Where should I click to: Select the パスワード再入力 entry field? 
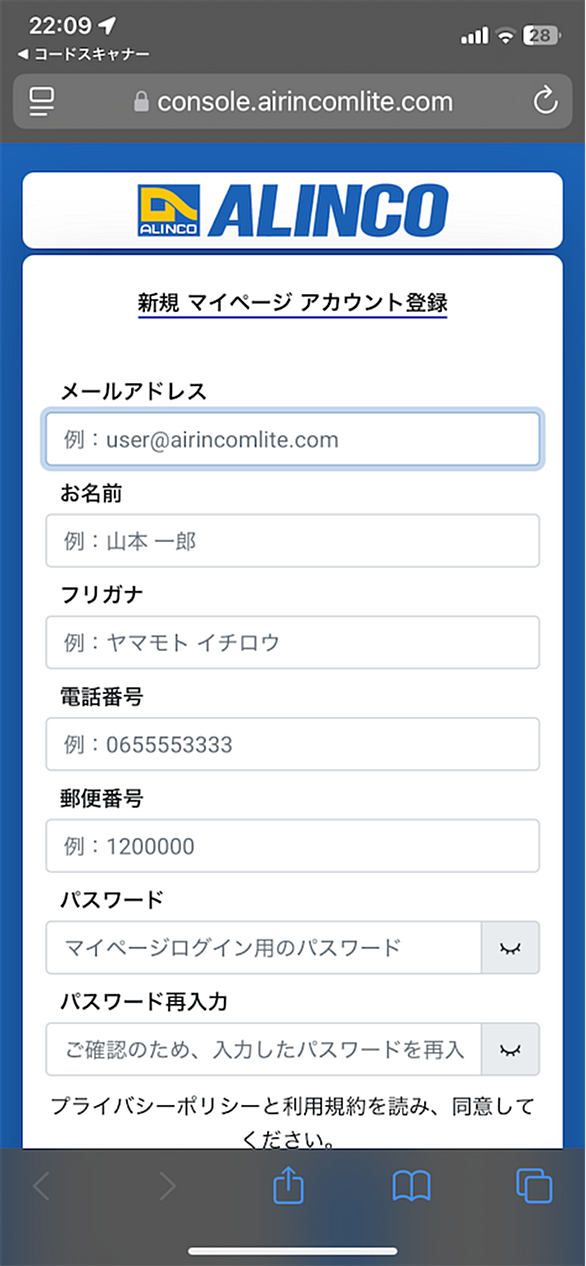[x=264, y=1049]
